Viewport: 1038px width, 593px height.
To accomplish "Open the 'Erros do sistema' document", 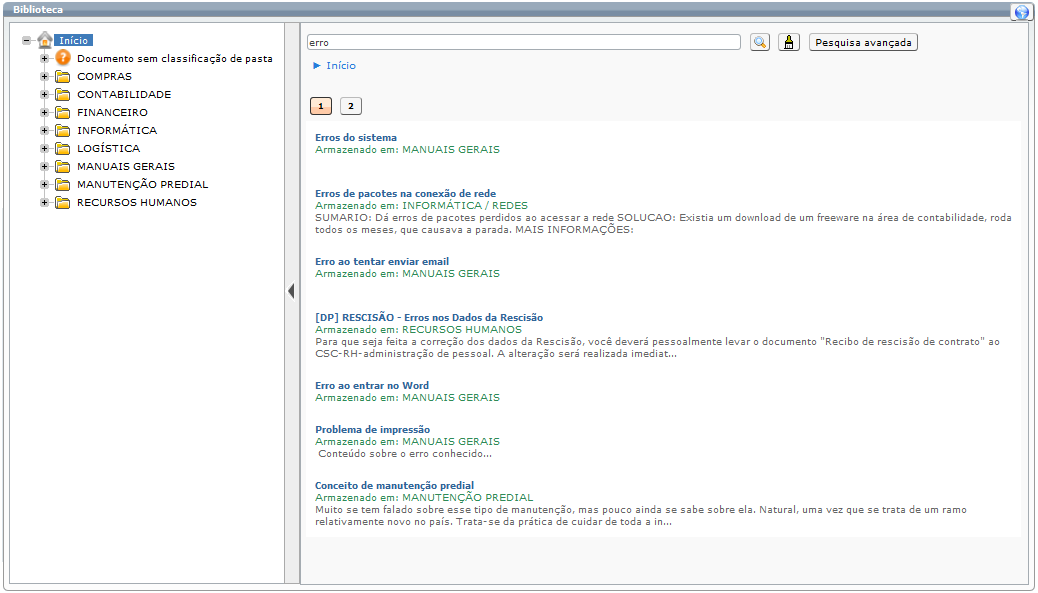I will 355,137.
